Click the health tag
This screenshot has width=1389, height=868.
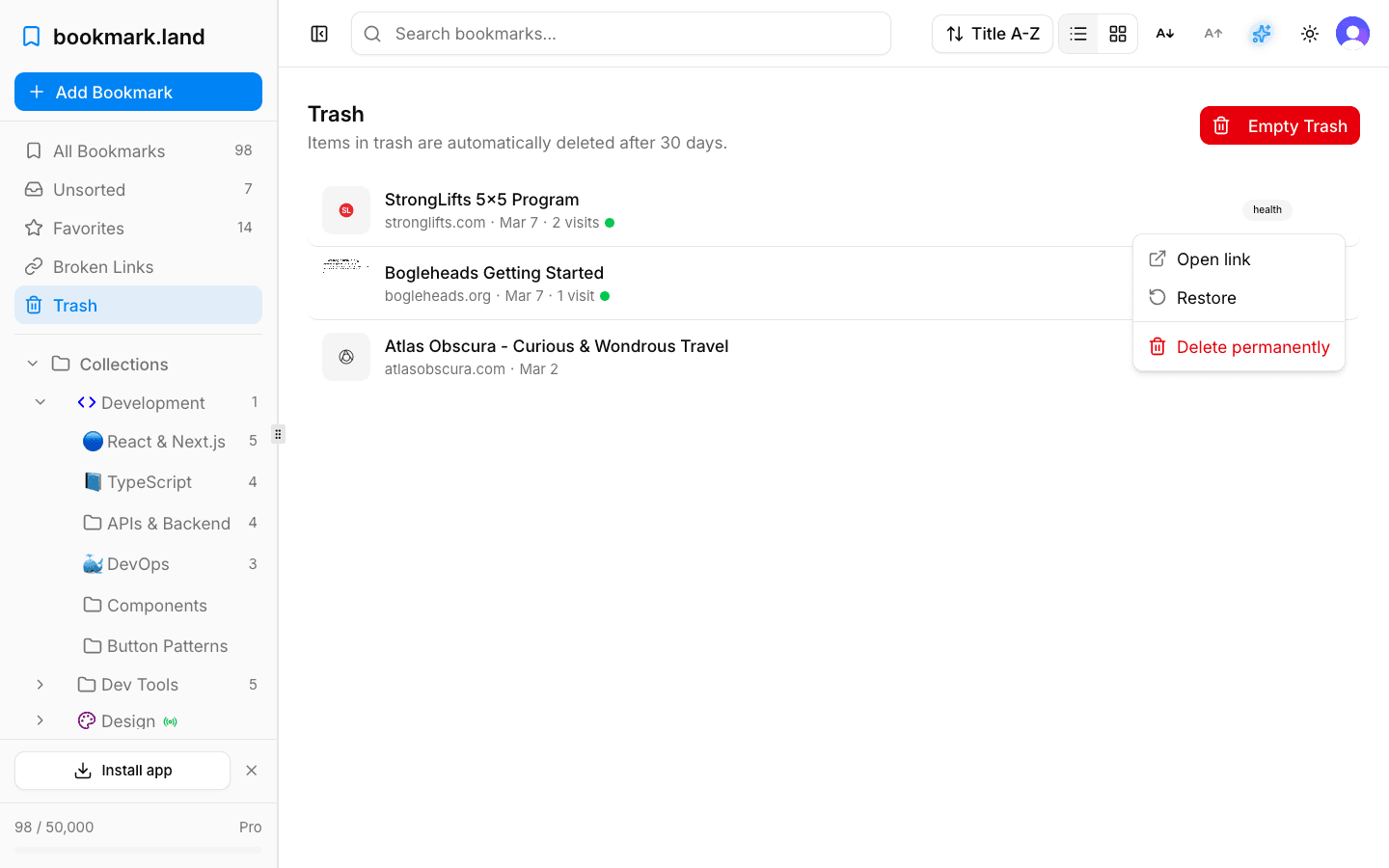click(1267, 209)
